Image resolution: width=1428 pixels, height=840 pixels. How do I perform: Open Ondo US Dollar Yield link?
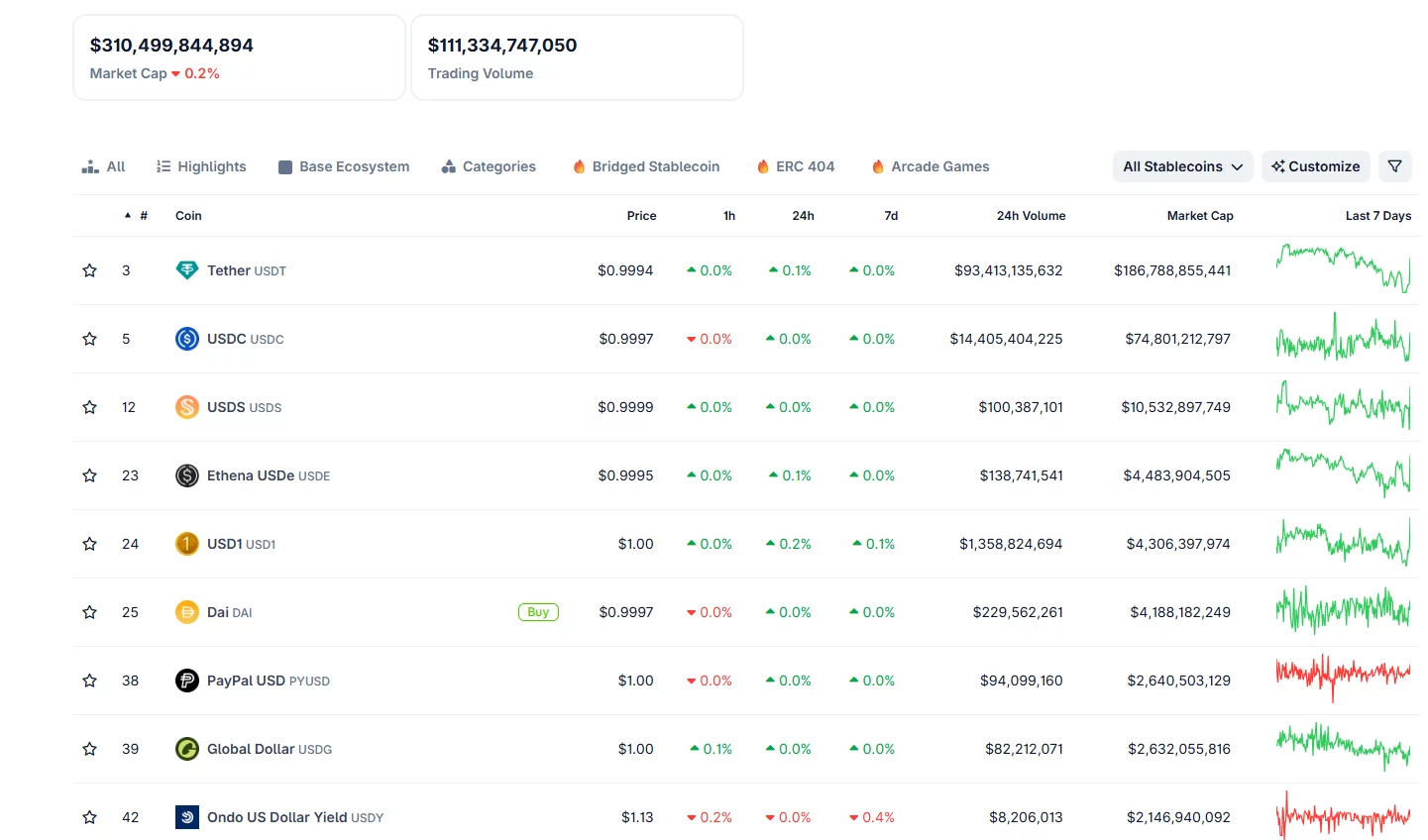pyautogui.click(x=295, y=817)
